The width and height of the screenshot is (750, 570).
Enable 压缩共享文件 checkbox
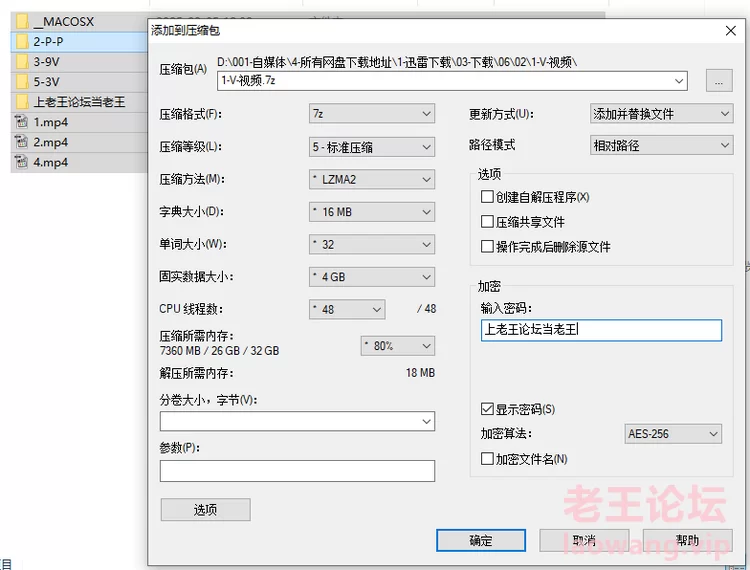tap(487, 221)
